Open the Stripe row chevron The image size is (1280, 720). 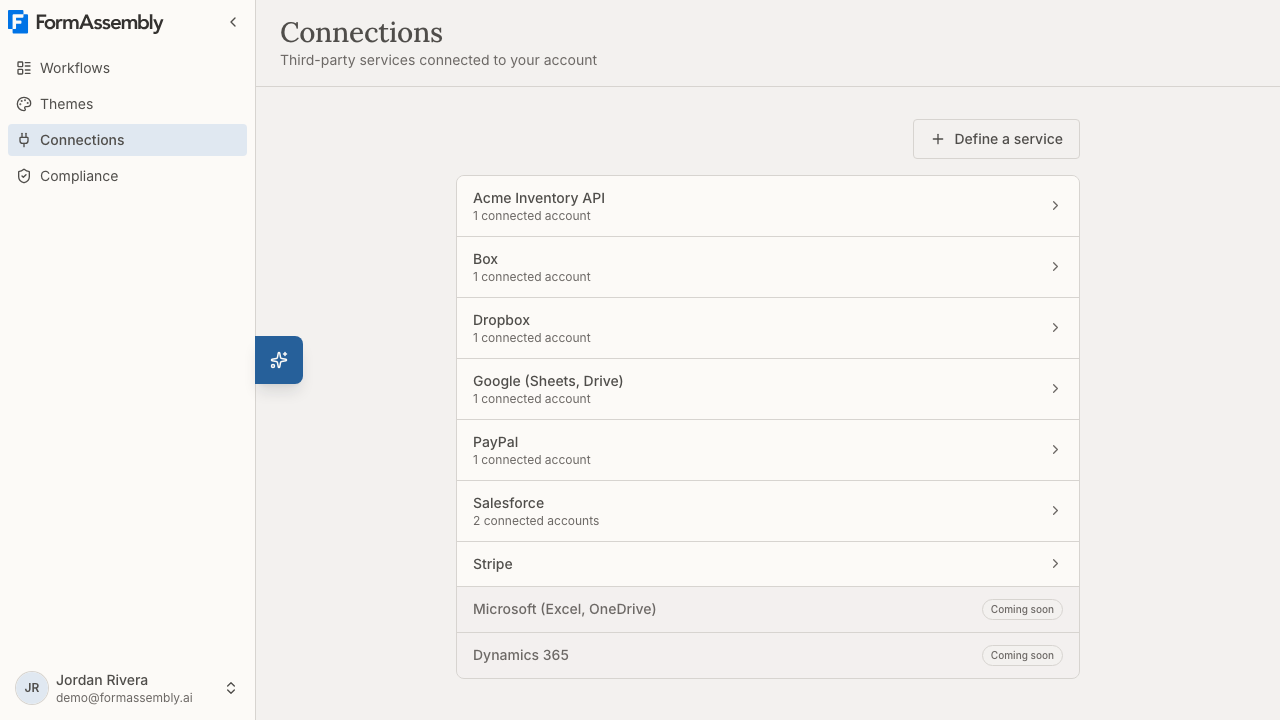tap(1055, 564)
